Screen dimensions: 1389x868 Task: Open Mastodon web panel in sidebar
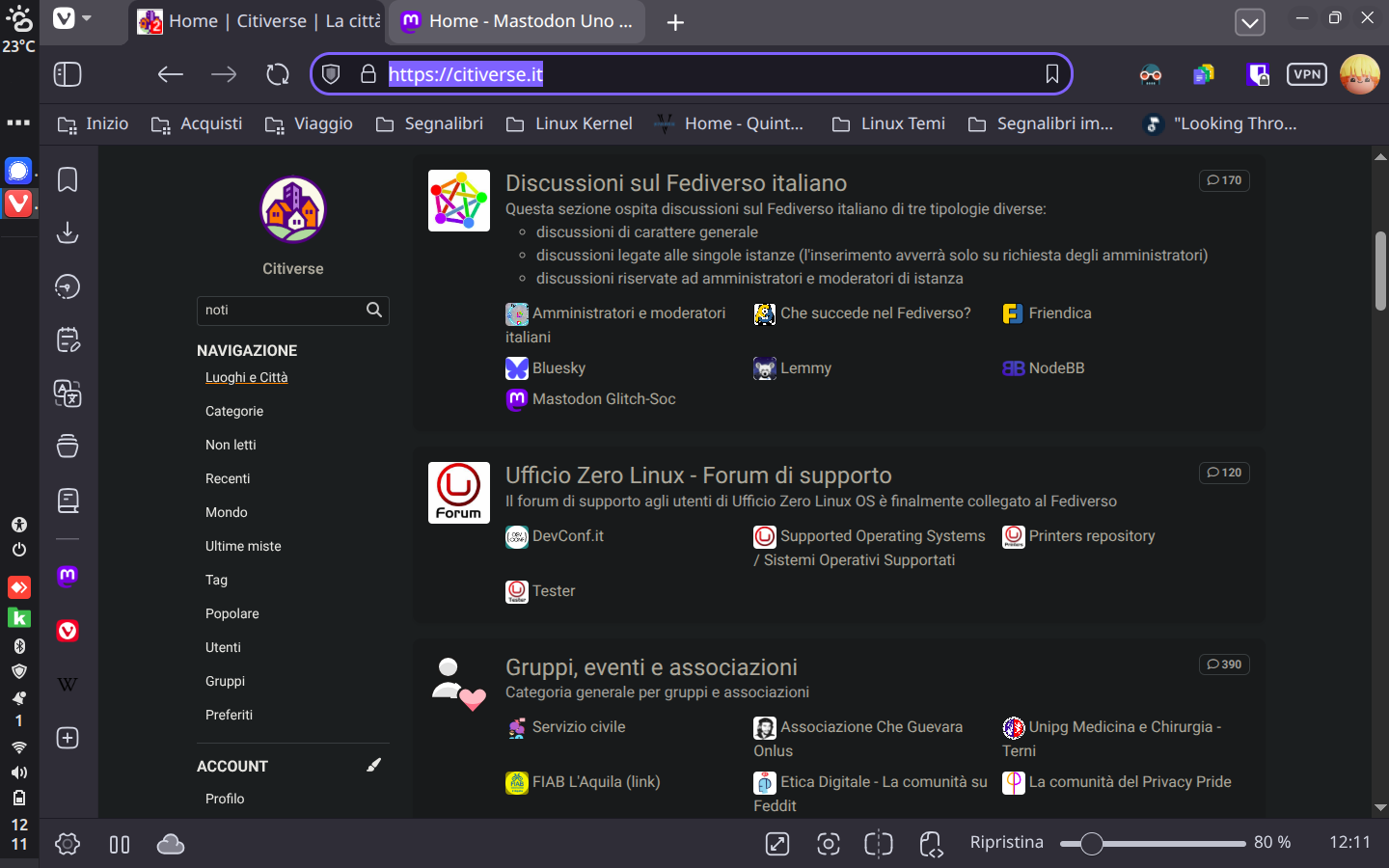[68, 577]
